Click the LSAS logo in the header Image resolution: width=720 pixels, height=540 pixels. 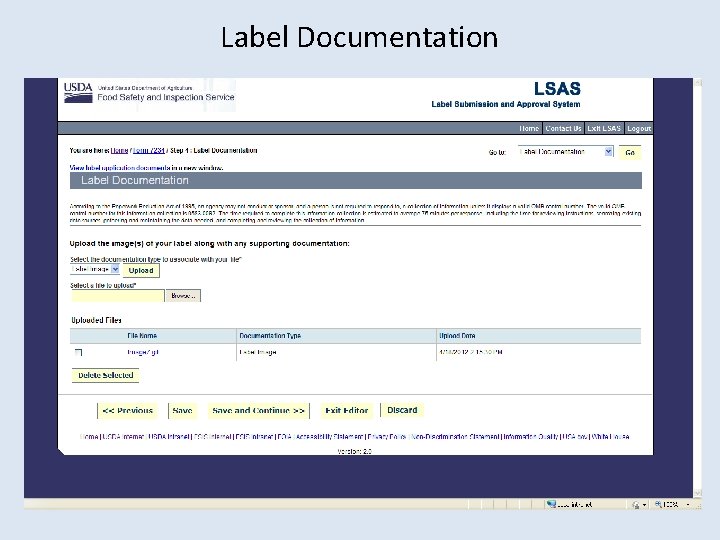point(557,89)
